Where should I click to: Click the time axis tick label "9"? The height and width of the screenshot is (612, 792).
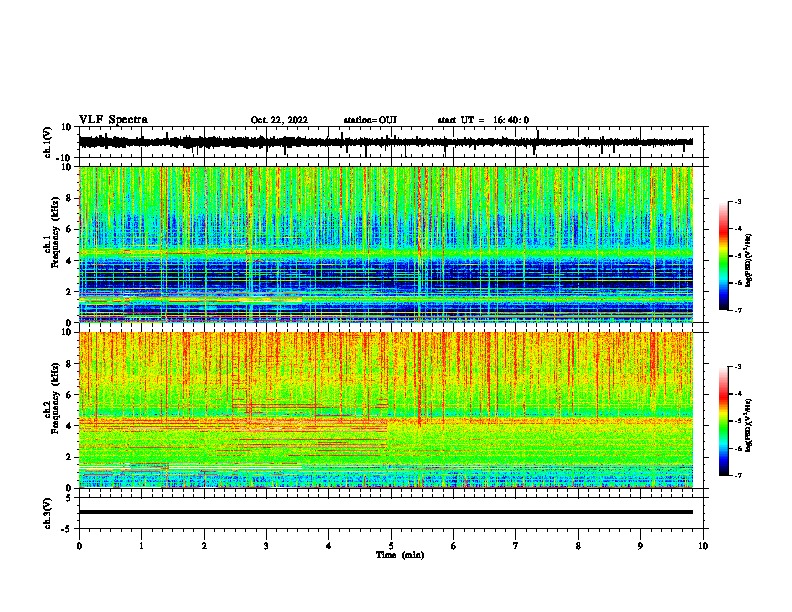point(640,546)
